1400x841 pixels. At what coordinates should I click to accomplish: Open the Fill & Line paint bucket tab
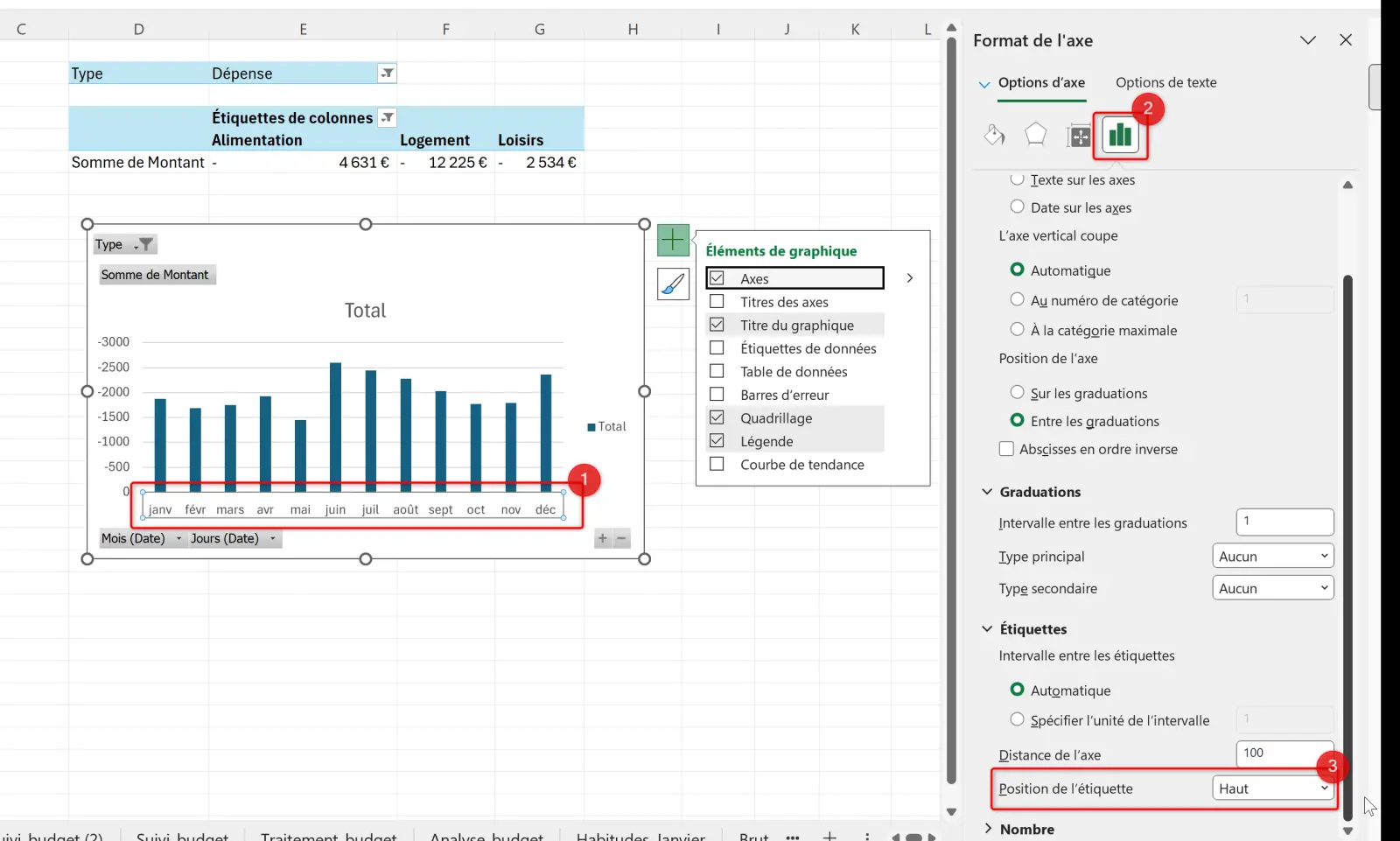[x=994, y=135]
